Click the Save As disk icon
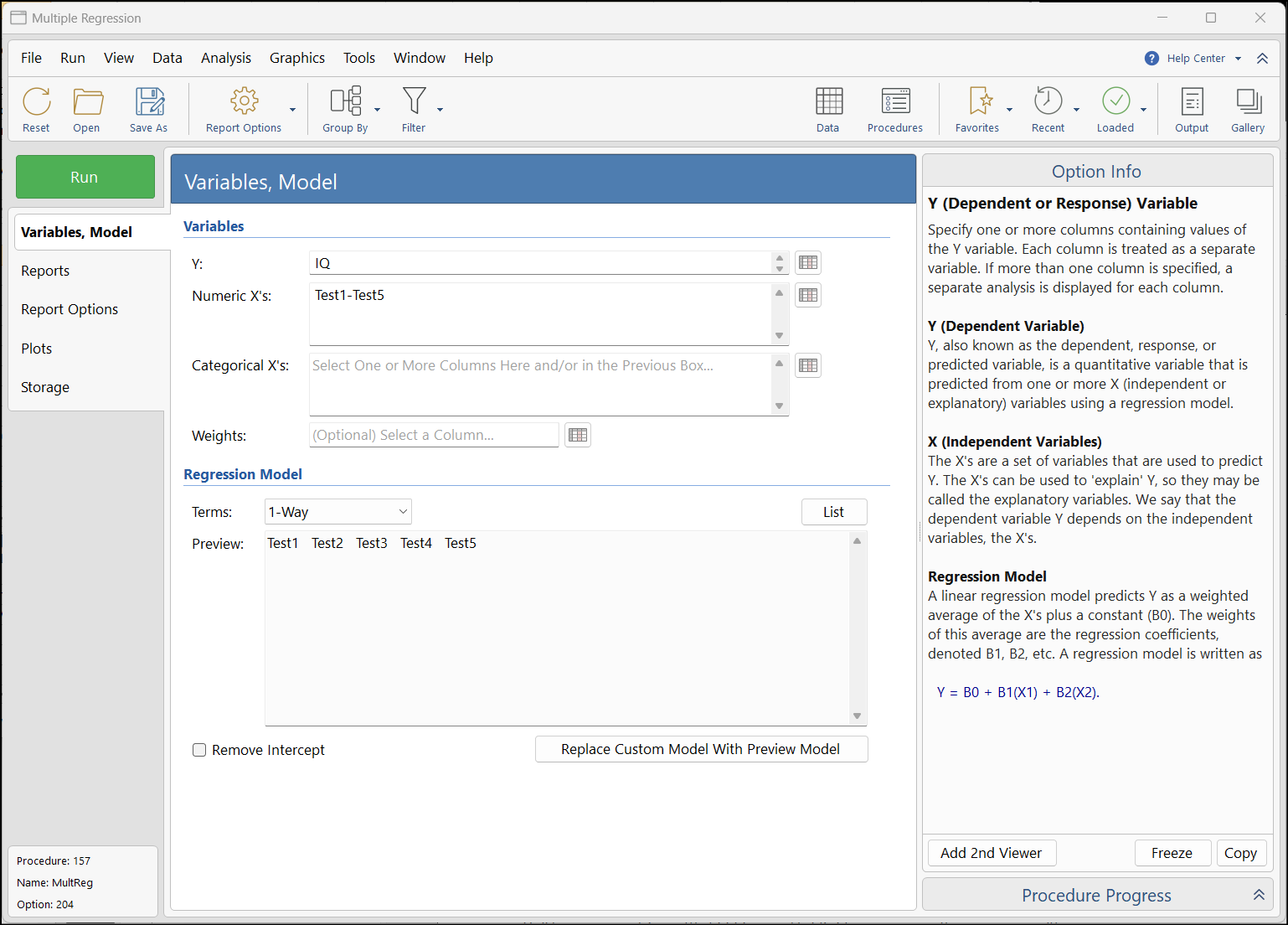1288x925 pixels. click(149, 102)
